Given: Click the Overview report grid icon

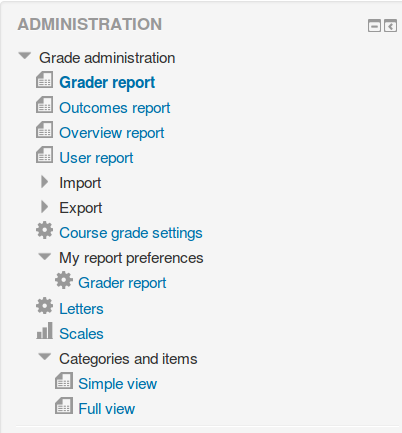Looking at the screenshot, I should (x=44, y=130).
